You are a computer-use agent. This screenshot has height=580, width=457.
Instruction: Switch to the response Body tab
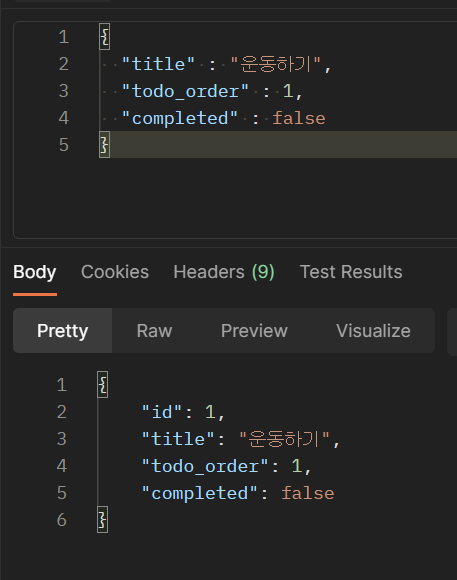tap(35, 272)
